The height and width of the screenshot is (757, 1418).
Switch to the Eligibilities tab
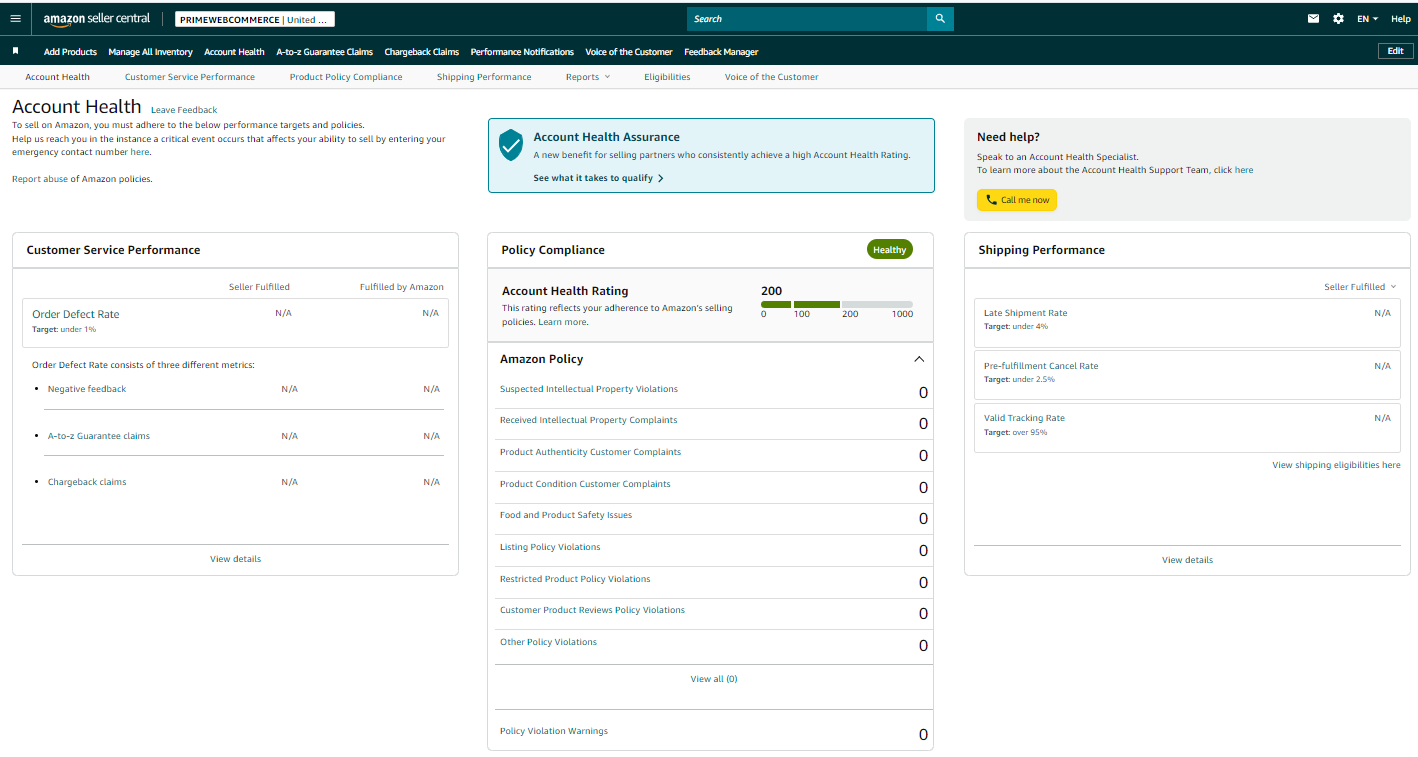click(x=667, y=77)
